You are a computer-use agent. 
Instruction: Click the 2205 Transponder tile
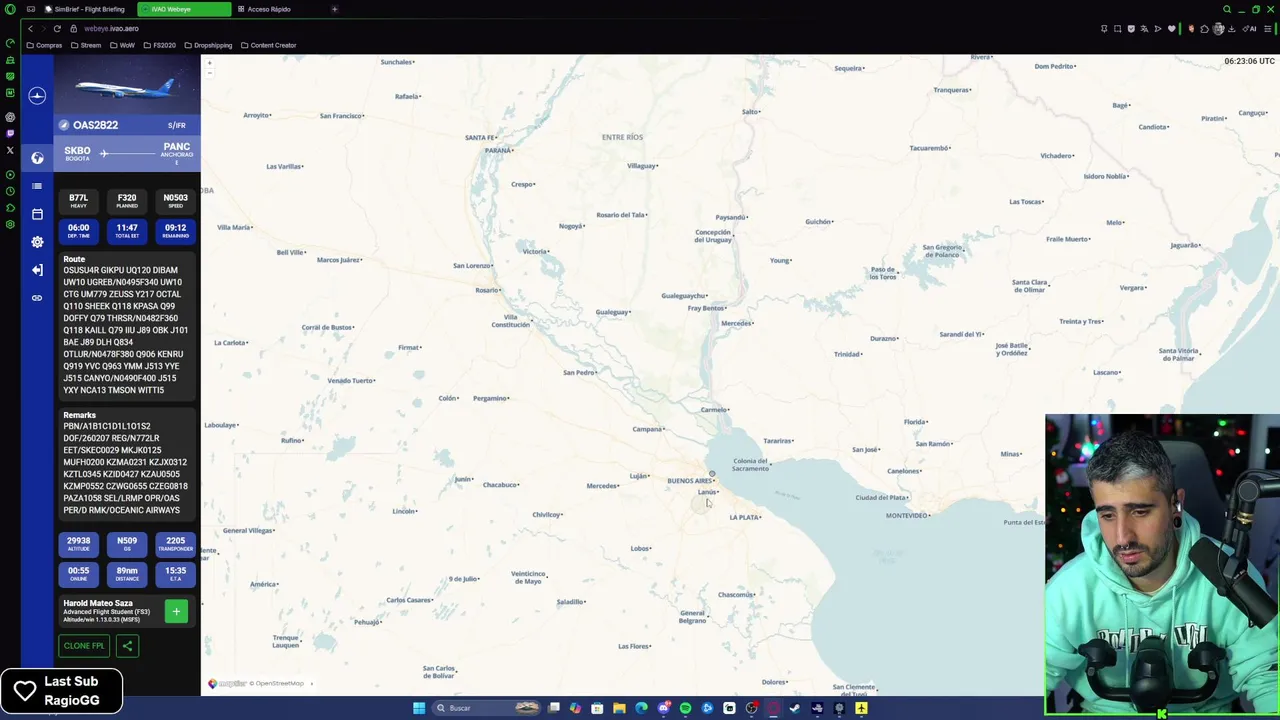click(175, 543)
